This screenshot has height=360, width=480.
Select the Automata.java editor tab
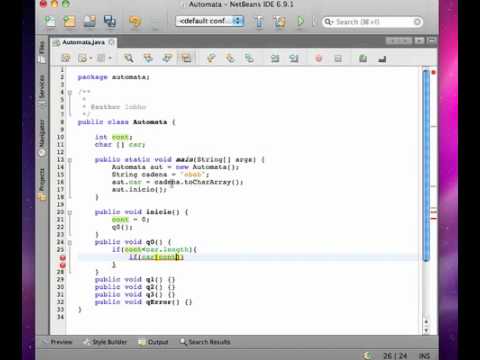point(83,42)
